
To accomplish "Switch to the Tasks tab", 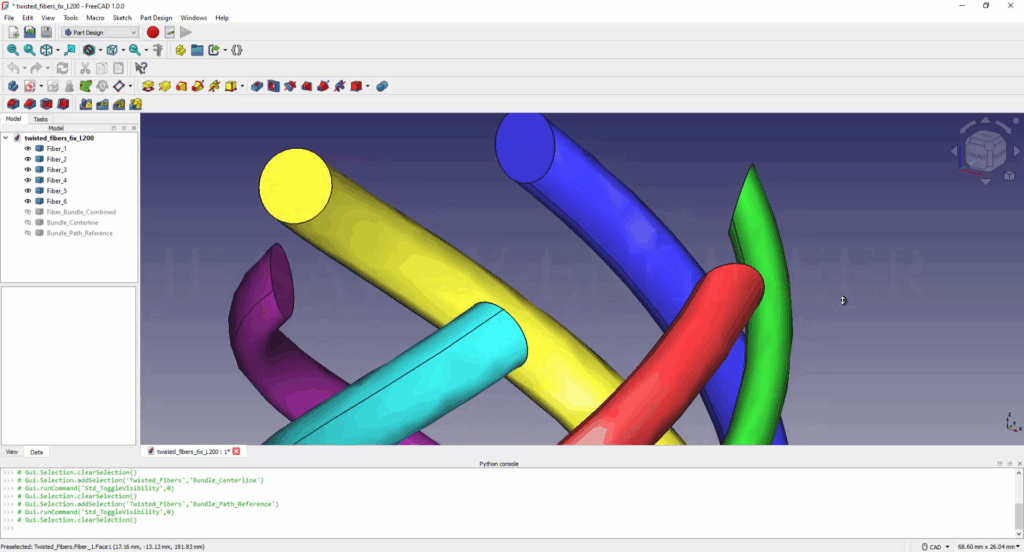I will 40,120.
